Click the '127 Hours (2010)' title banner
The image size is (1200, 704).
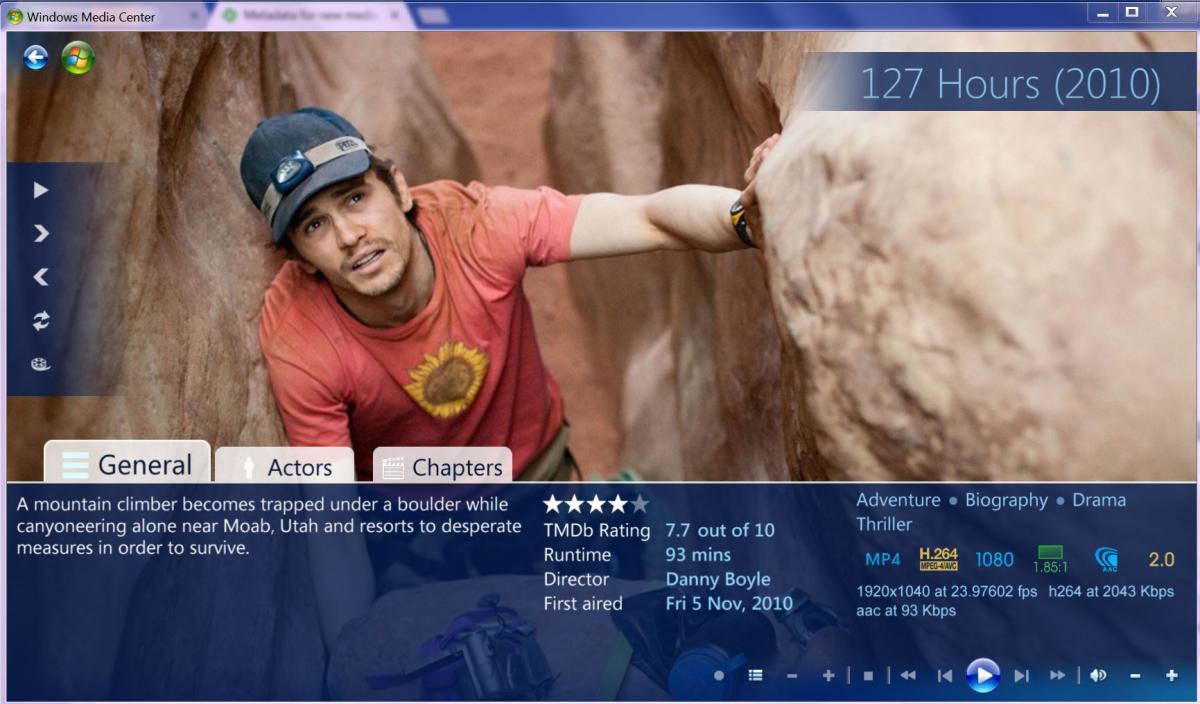1010,84
